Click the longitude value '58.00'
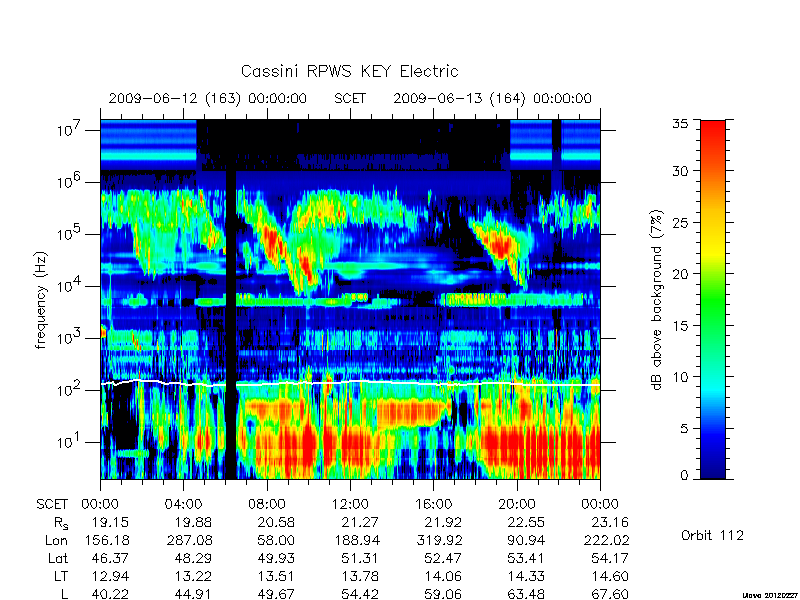The width and height of the screenshot is (800, 600). (x=277, y=540)
